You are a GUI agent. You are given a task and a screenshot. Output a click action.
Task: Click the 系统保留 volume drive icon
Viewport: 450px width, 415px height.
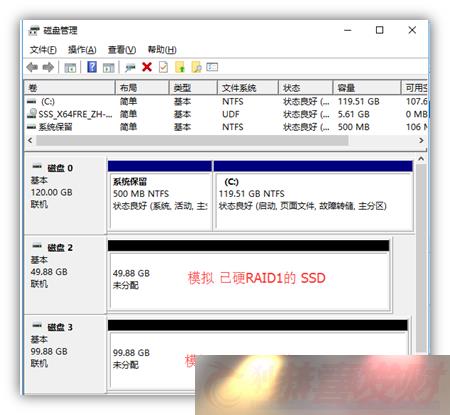[x=32, y=127]
